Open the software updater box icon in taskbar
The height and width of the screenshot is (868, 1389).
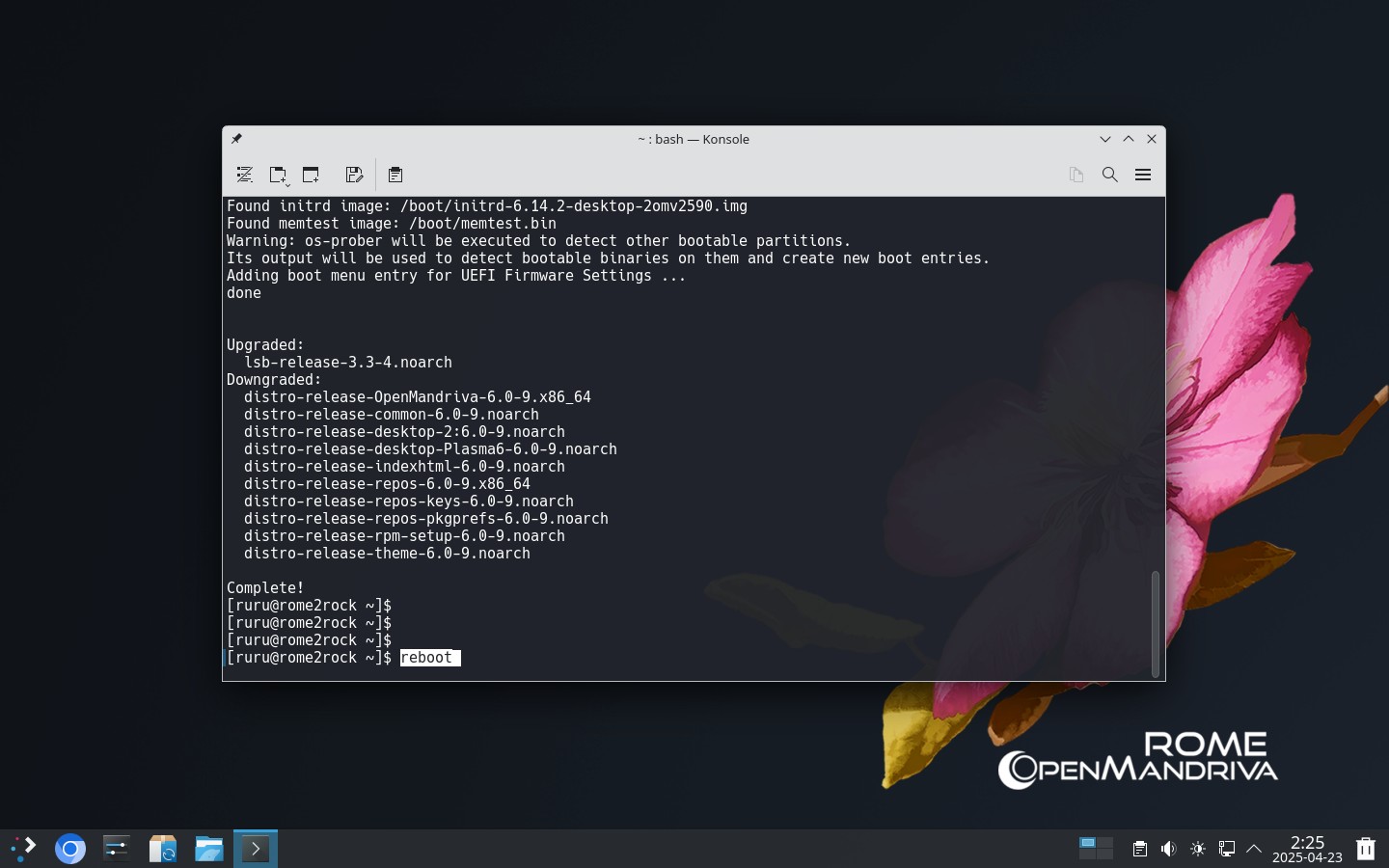(x=162, y=849)
